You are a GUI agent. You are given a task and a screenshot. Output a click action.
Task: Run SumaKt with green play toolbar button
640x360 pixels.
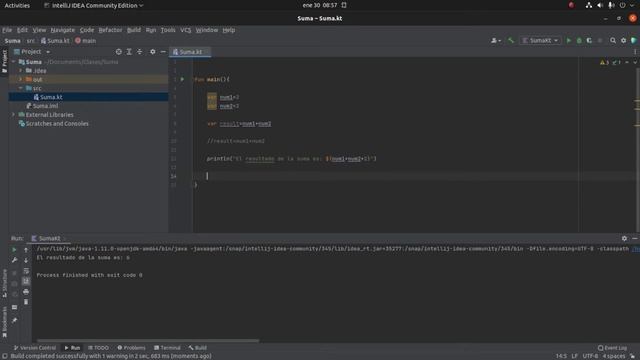569,40
